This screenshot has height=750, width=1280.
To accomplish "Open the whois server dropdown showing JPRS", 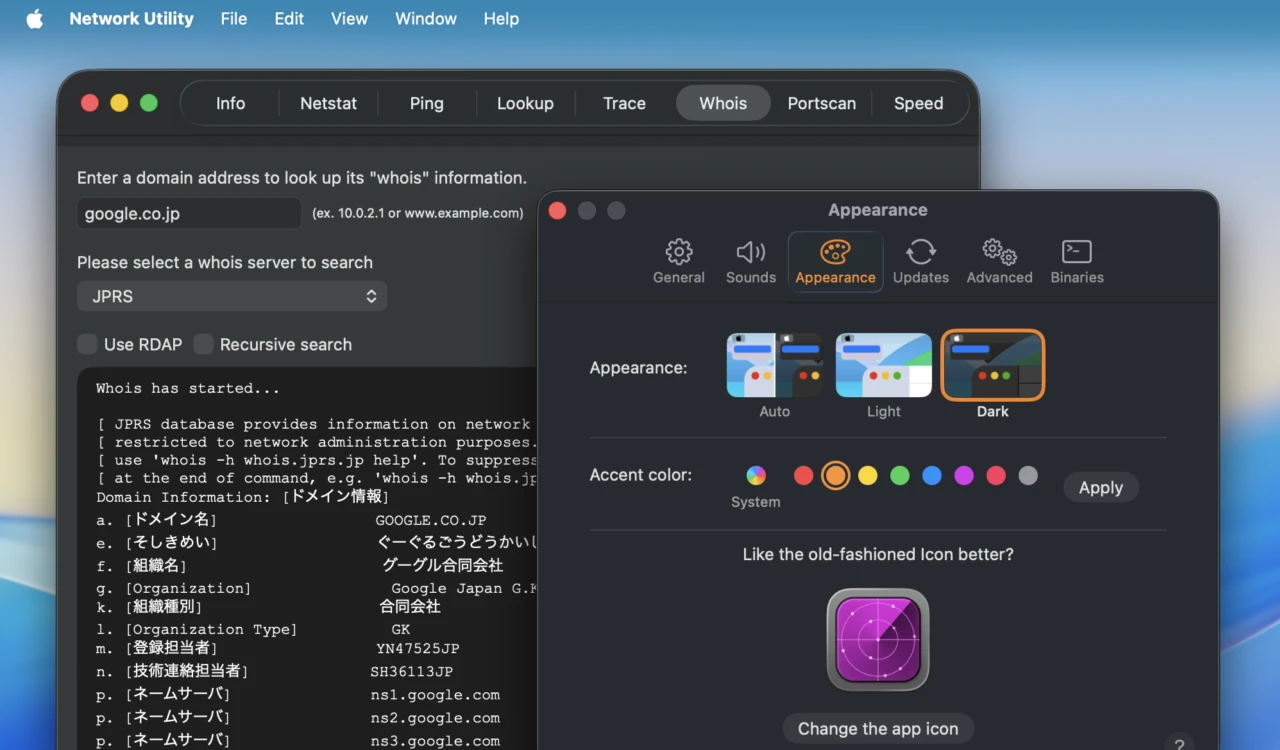I will click(231, 296).
